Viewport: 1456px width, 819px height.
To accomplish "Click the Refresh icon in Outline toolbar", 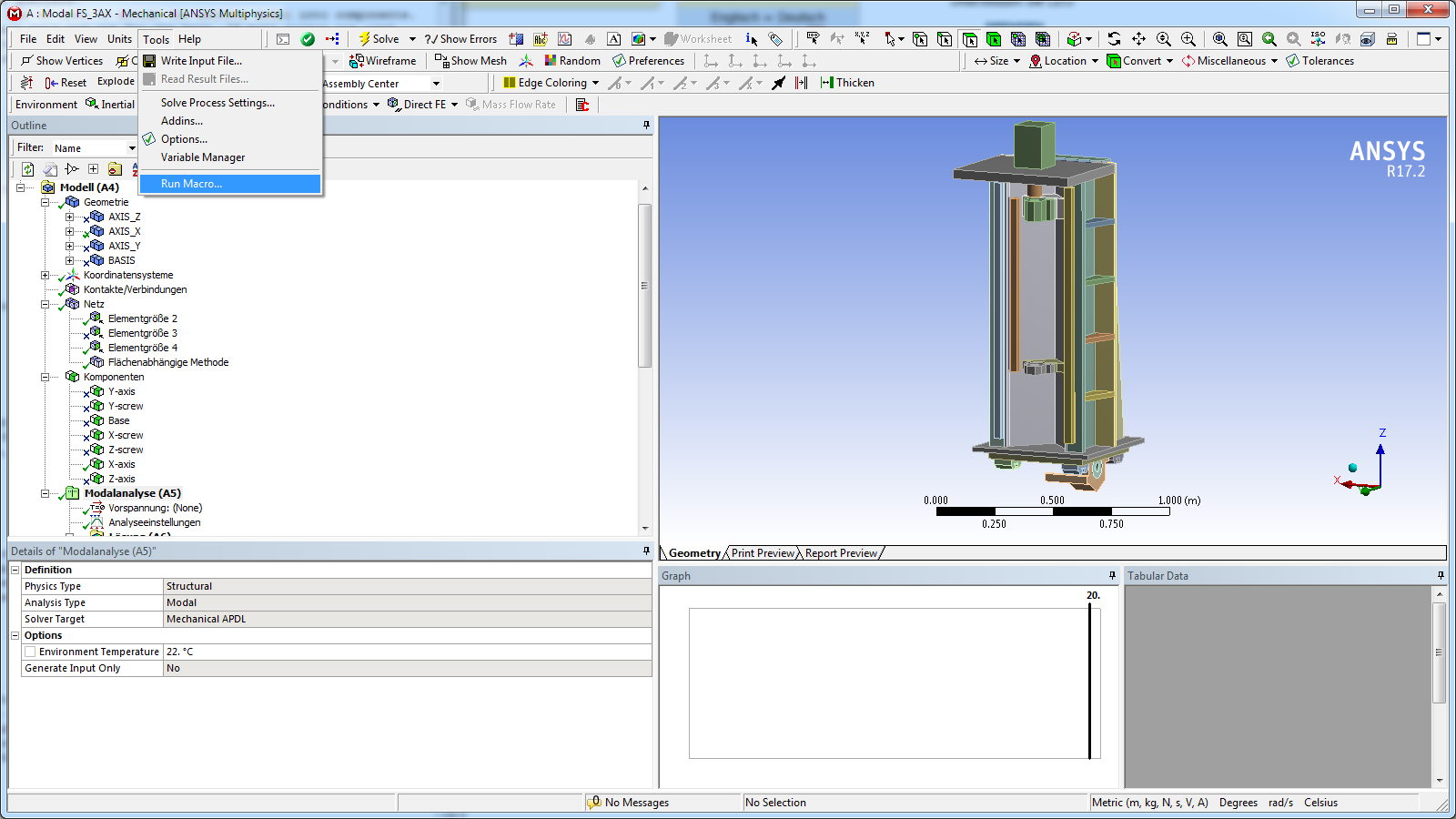I will [x=28, y=169].
